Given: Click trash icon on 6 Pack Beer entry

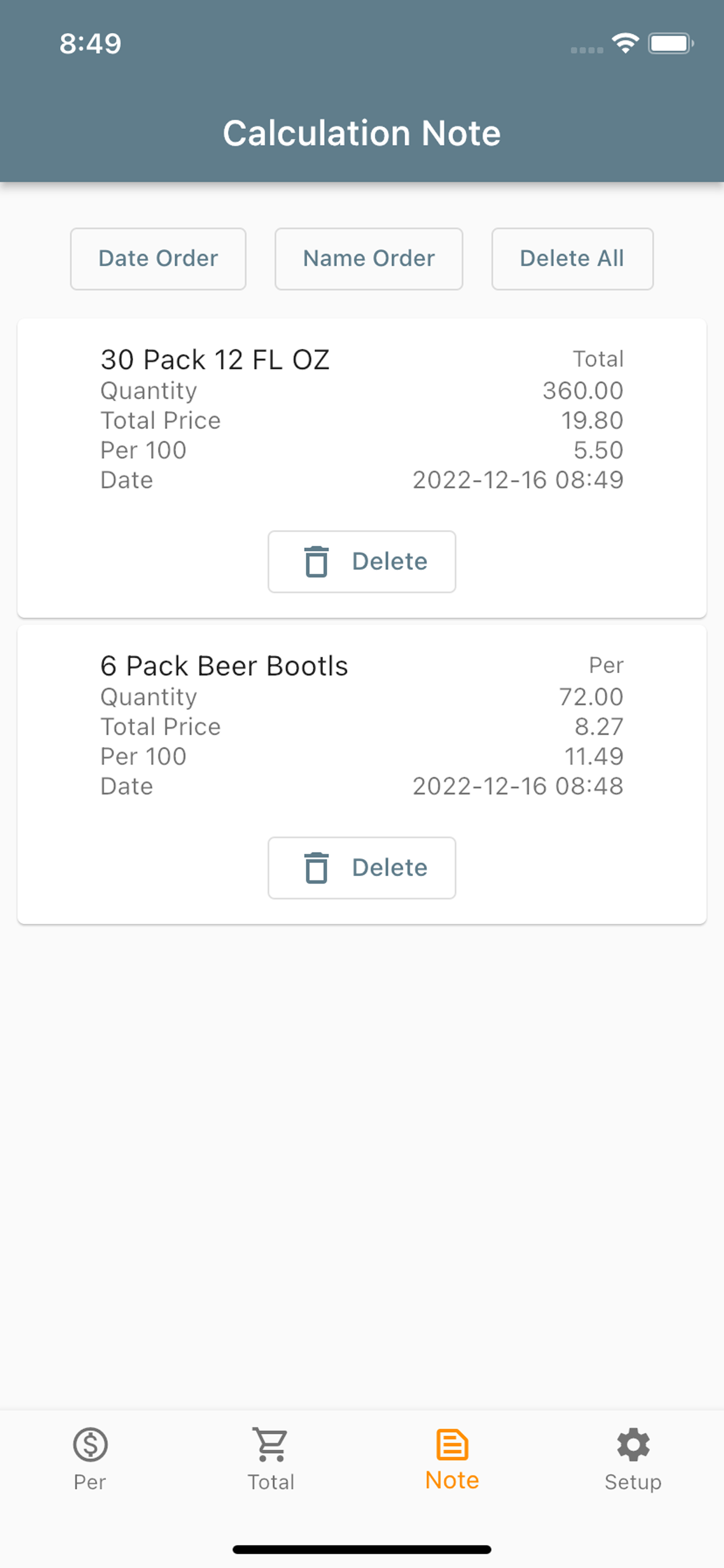Looking at the screenshot, I should coord(317,867).
